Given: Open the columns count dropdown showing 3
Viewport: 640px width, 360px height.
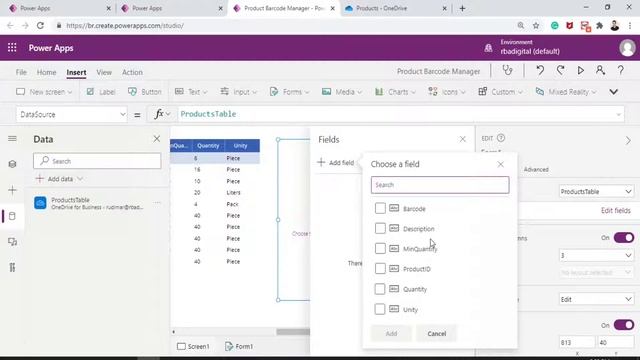Looking at the screenshot, I should 596,256.
